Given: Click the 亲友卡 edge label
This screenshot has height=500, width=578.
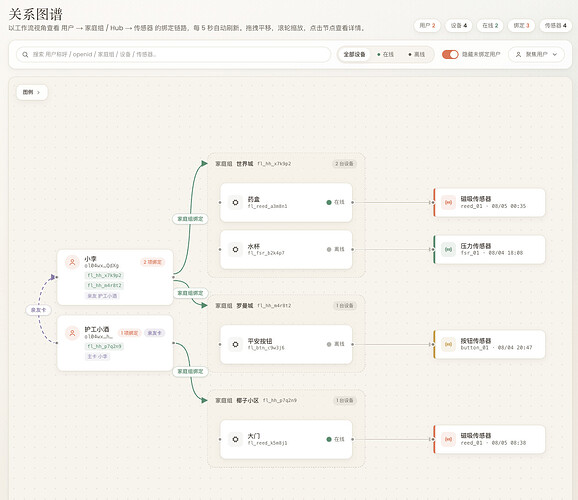Looking at the screenshot, I should (38, 310).
